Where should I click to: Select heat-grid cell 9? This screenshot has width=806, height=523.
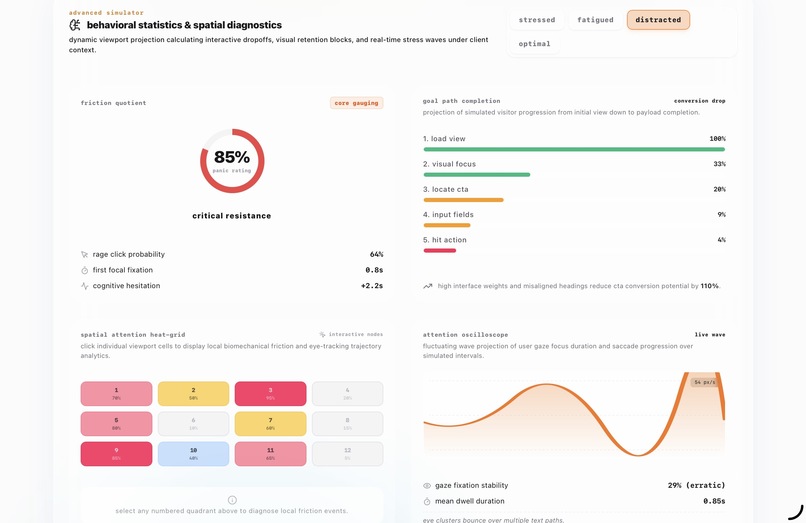click(x=116, y=454)
